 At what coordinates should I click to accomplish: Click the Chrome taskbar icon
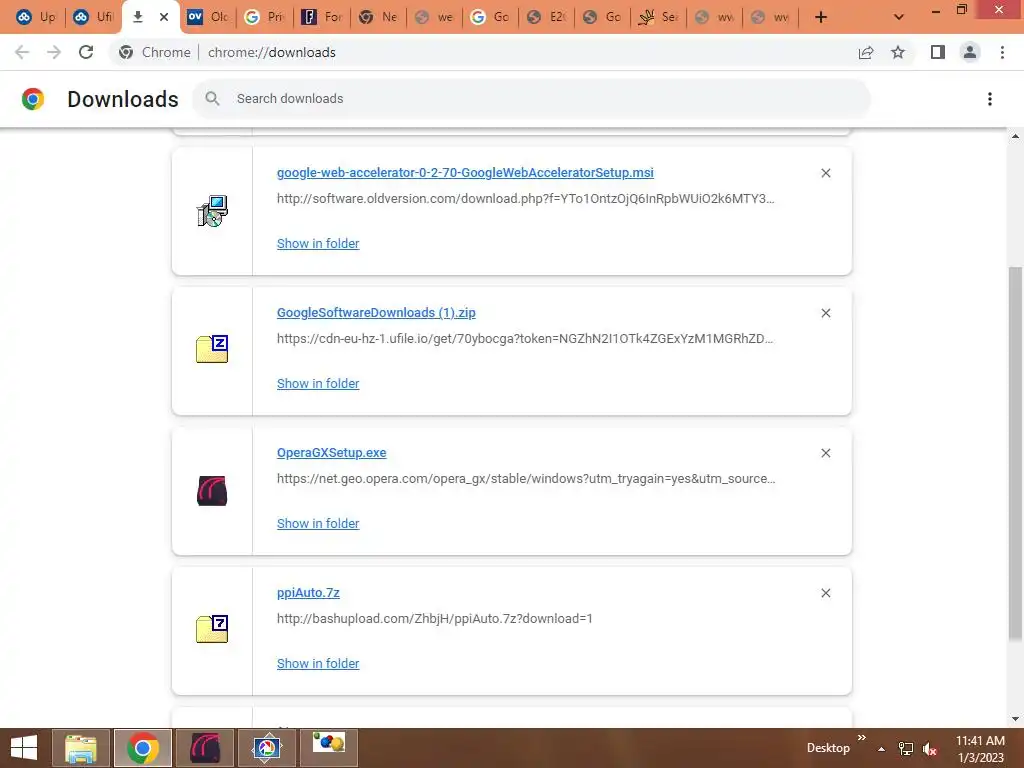(x=142, y=748)
